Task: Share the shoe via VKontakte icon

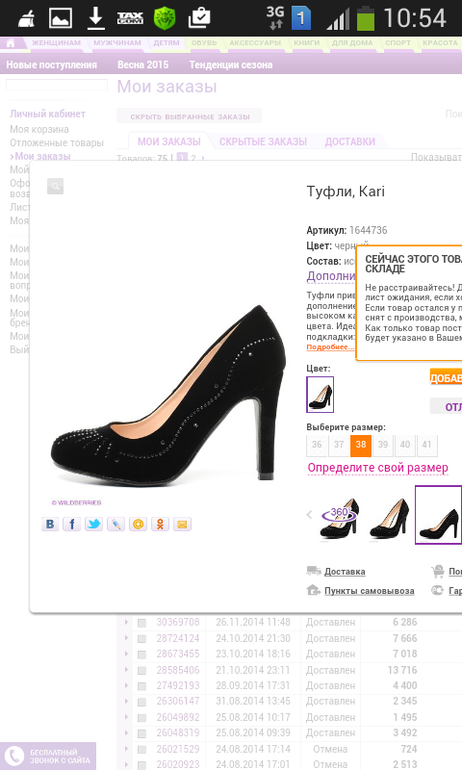Action: 50,524
